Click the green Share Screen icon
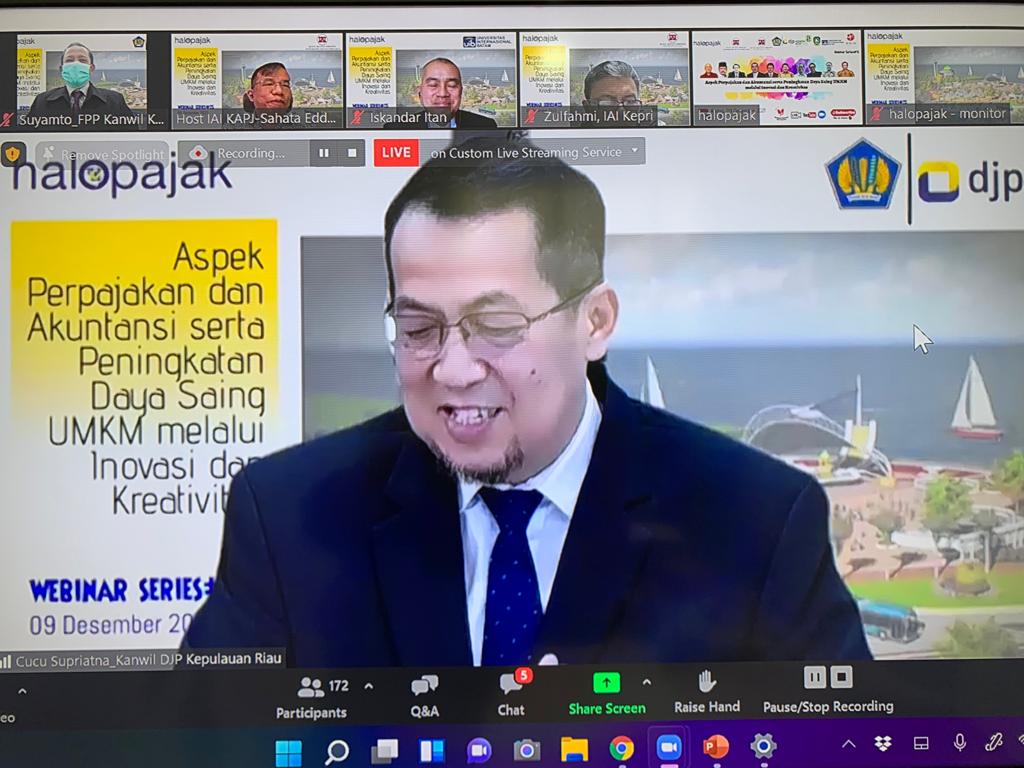 tap(606, 683)
